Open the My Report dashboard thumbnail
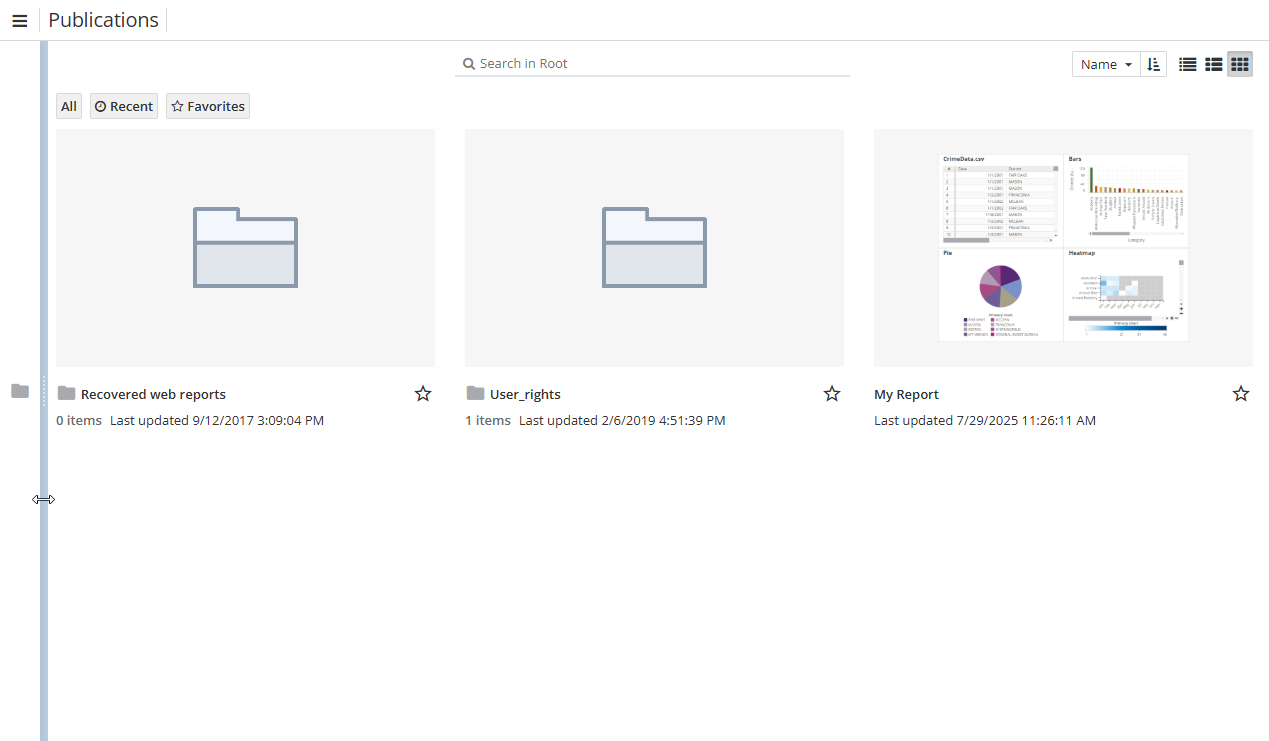1269x741 pixels. pos(1063,247)
